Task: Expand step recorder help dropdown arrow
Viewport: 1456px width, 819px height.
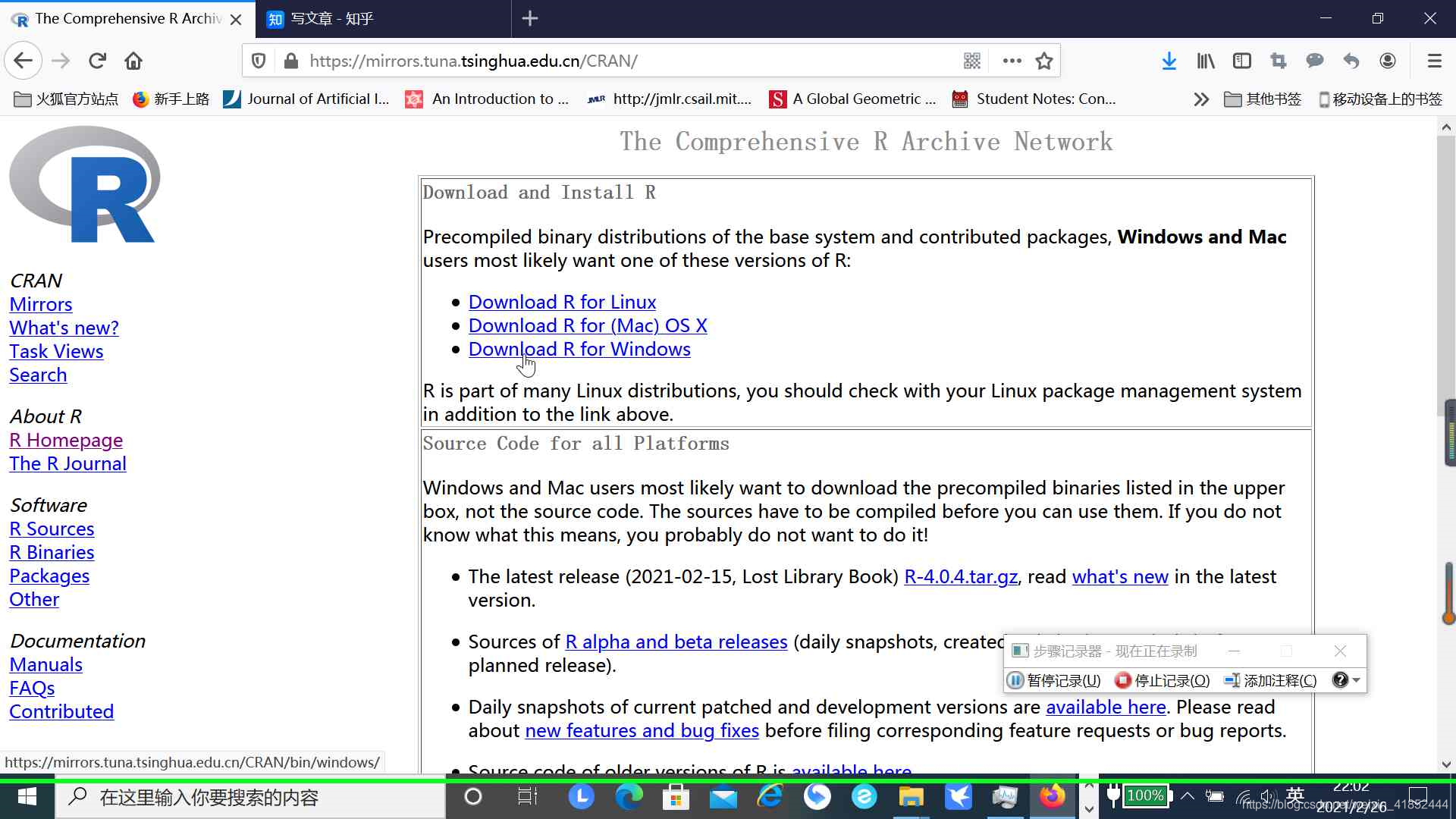Action: 1356,680
